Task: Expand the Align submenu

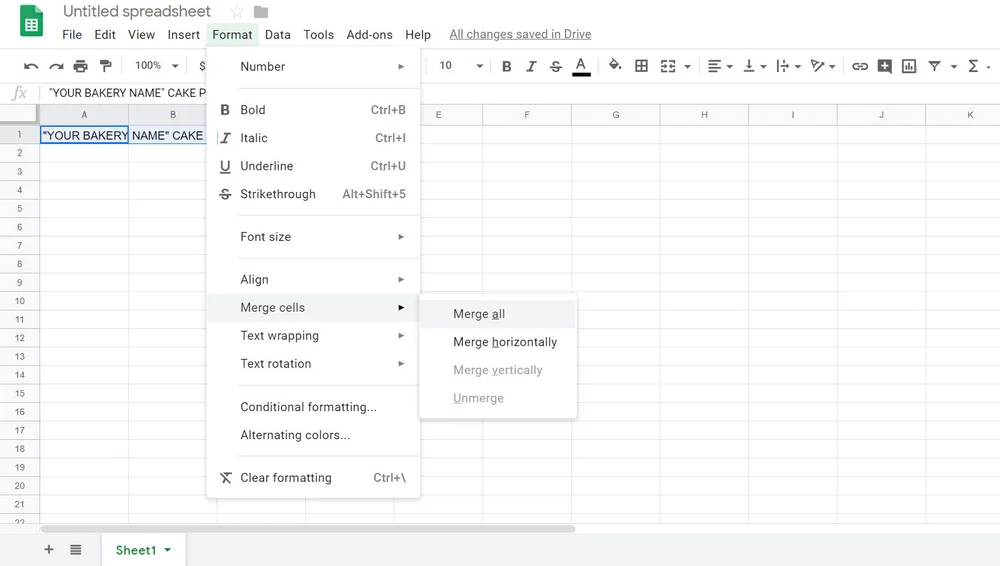Action: [313, 279]
